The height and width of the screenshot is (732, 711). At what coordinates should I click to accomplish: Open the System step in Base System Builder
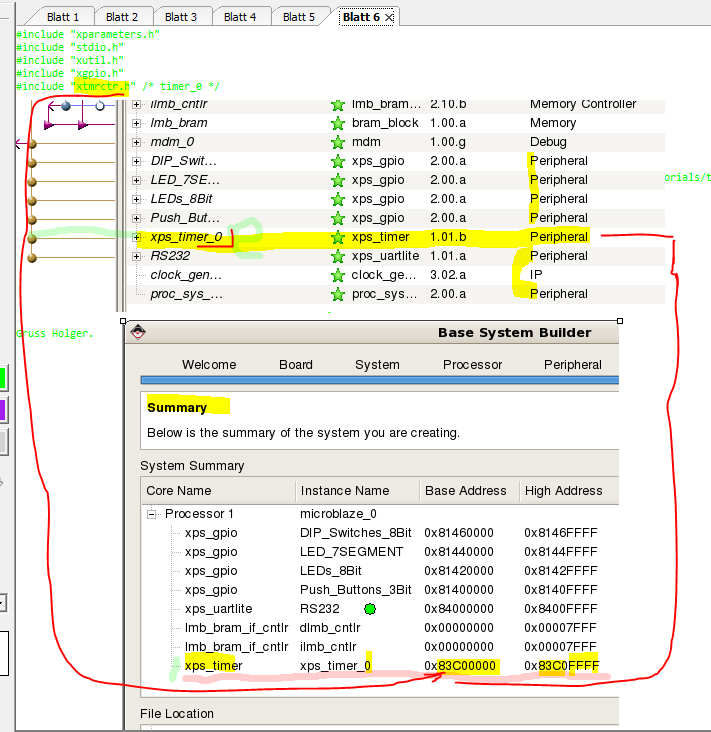pos(377,365)
